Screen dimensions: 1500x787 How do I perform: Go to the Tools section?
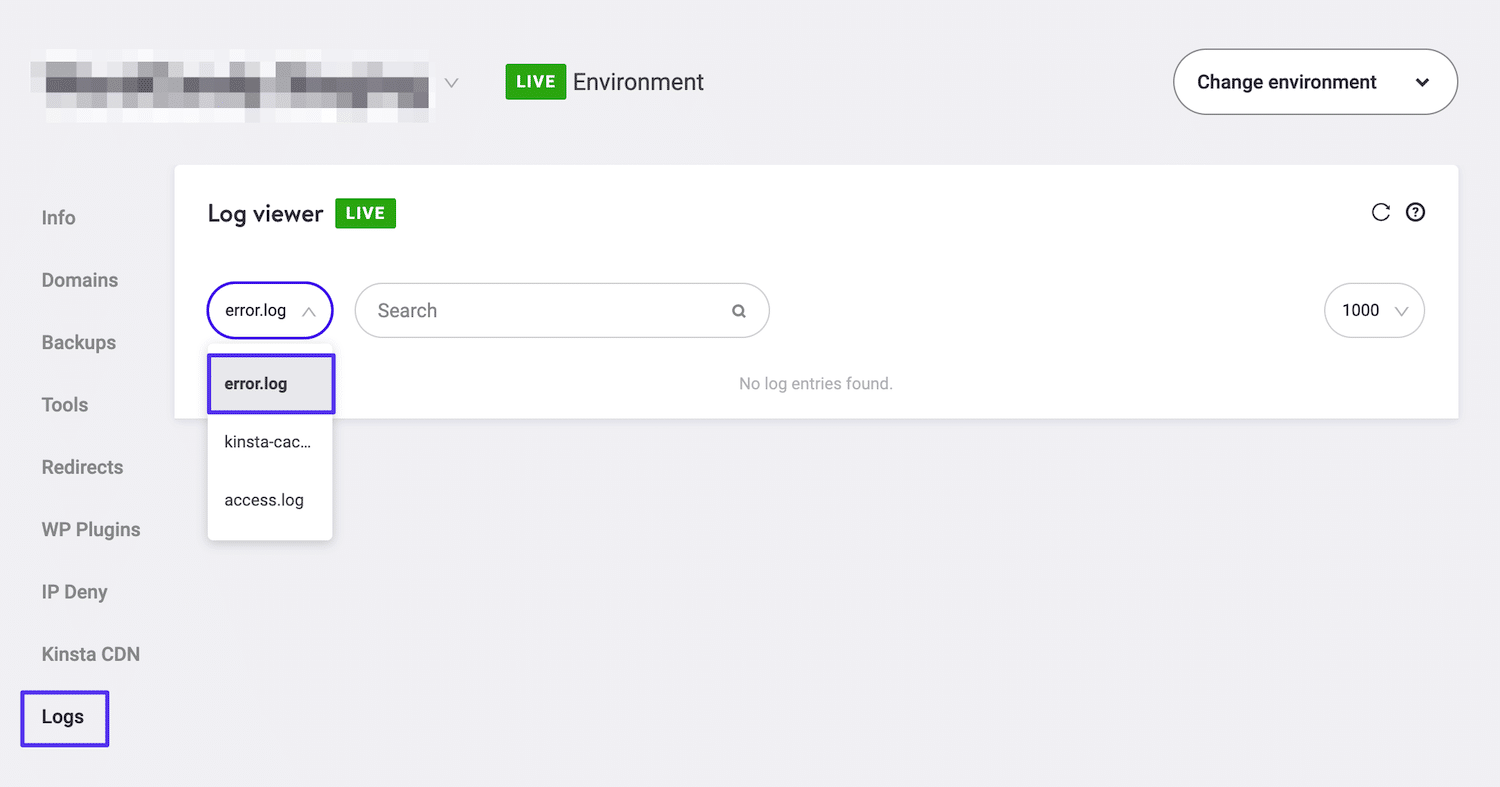point(65,404)
